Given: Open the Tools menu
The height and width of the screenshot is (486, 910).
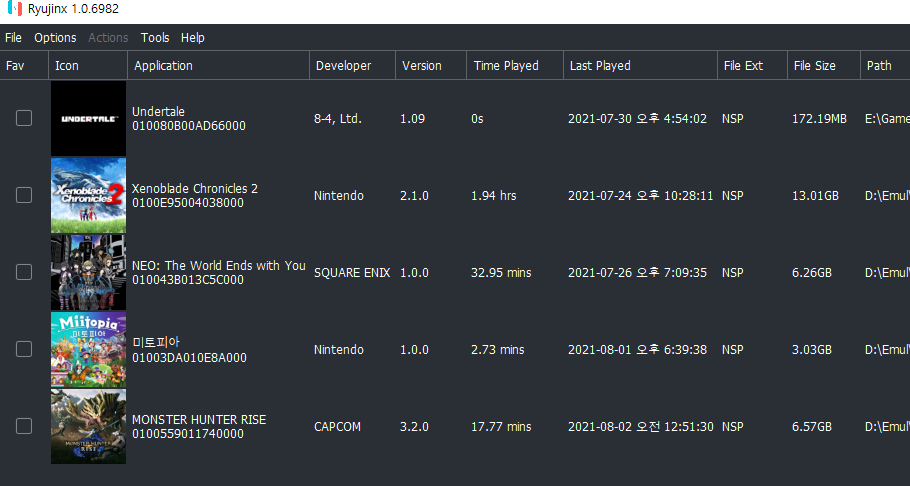Looking at the screenshot, I should click(x=155, y=38).
